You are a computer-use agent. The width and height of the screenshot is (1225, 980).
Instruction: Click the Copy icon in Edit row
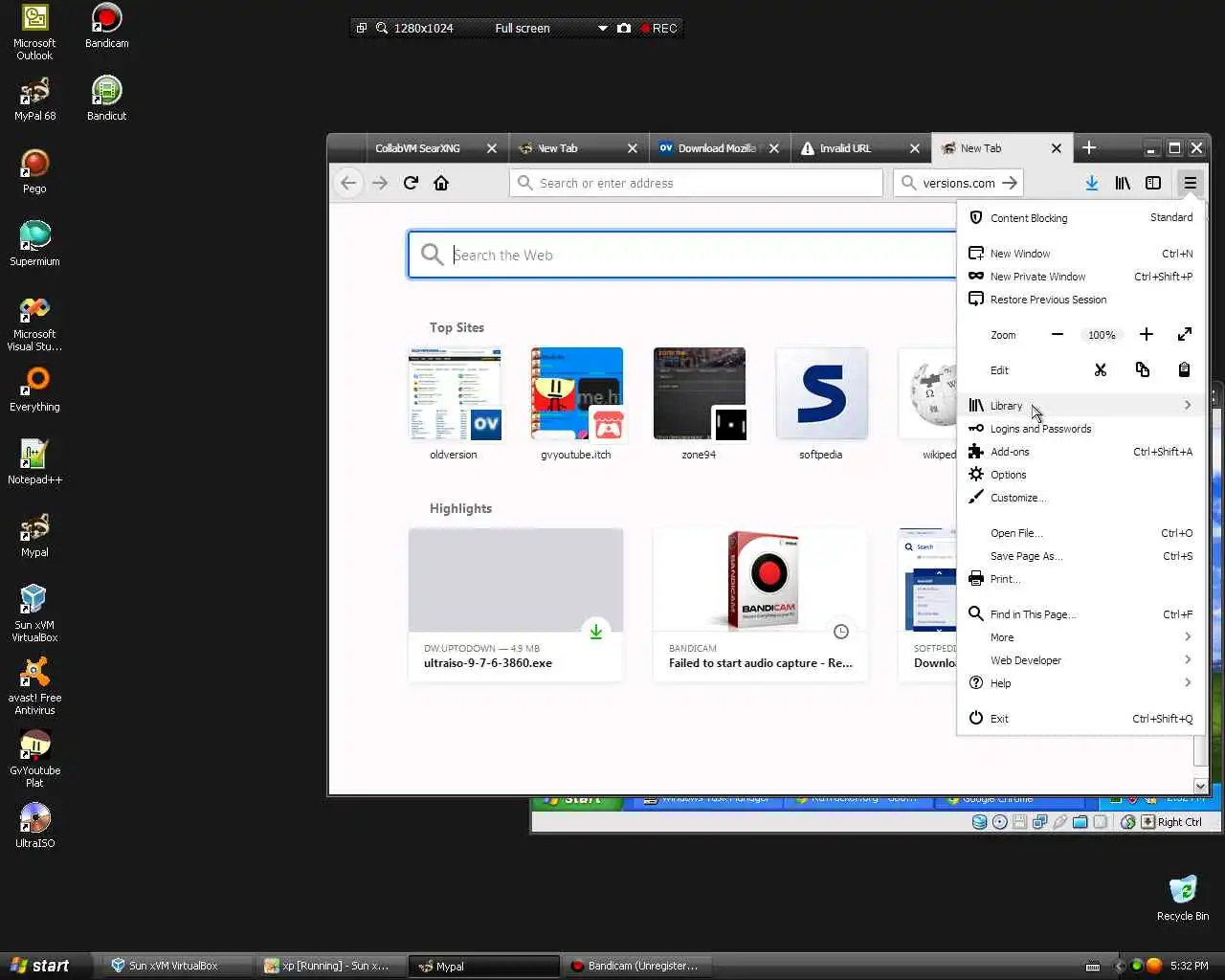pyautogui.click(x=1143, y=370)
